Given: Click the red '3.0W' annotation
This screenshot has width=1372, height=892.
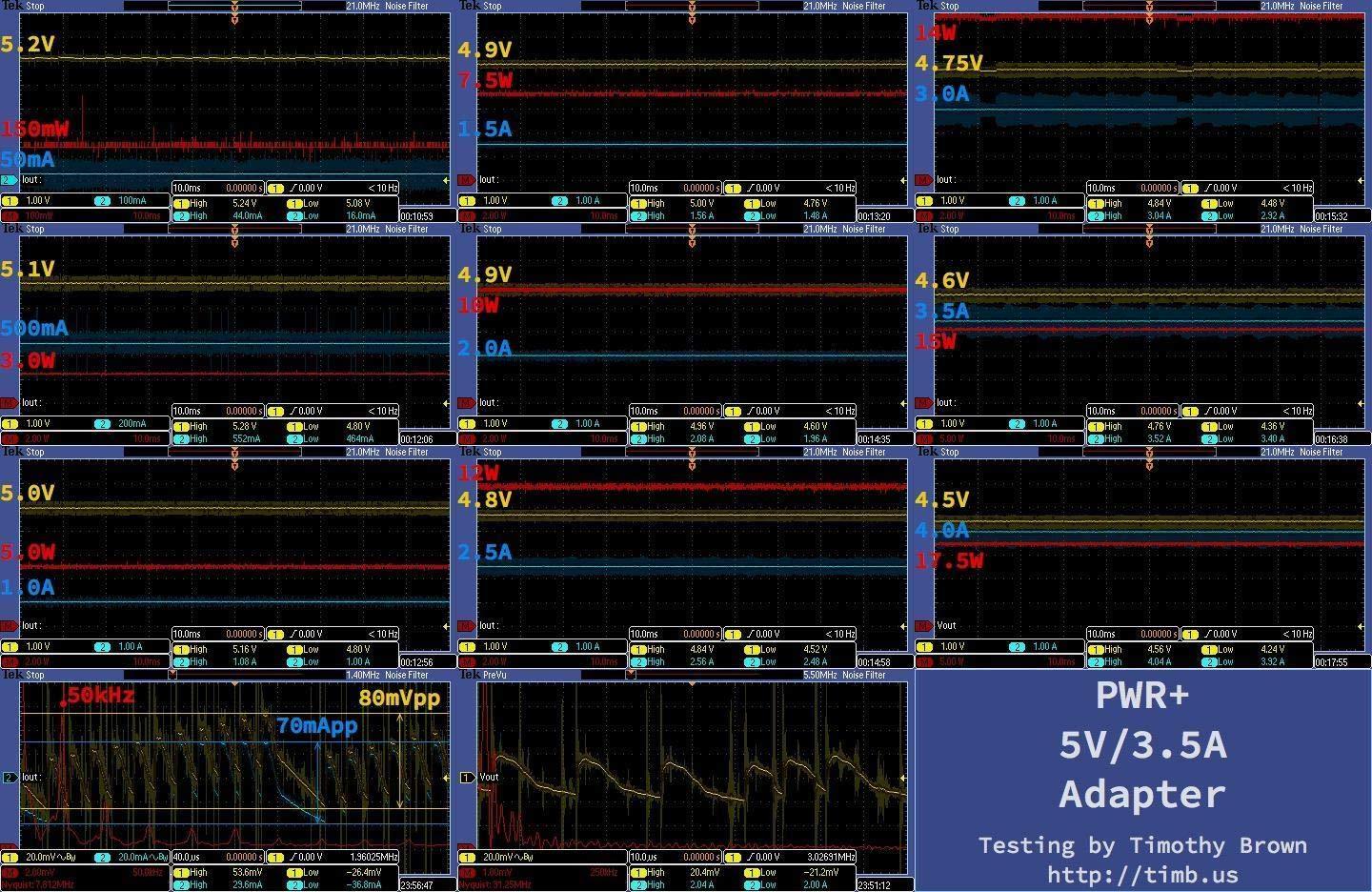Looking at the screenshot, I should (28, 360).
